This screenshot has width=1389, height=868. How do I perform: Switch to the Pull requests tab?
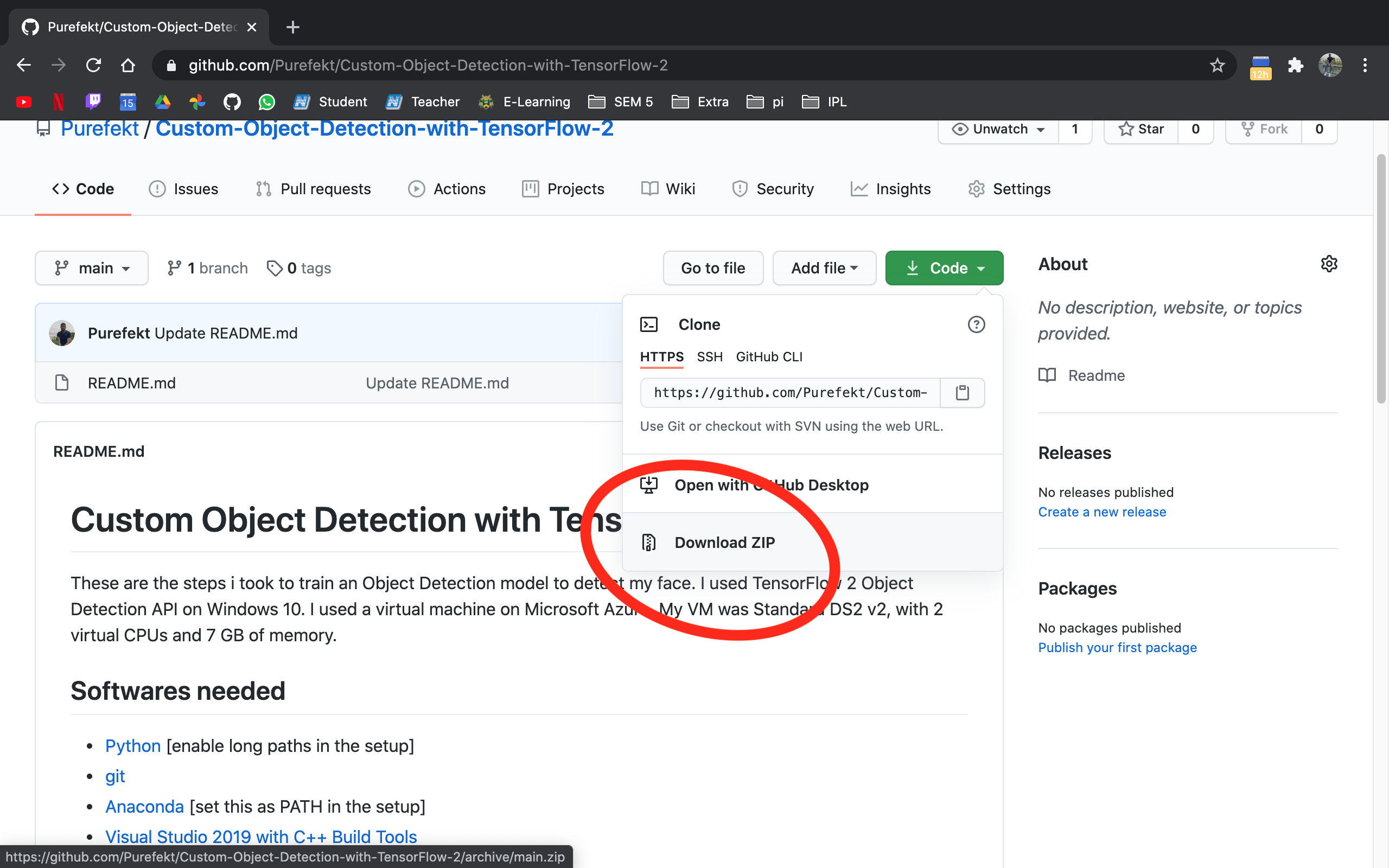click(x=314, y=189)
